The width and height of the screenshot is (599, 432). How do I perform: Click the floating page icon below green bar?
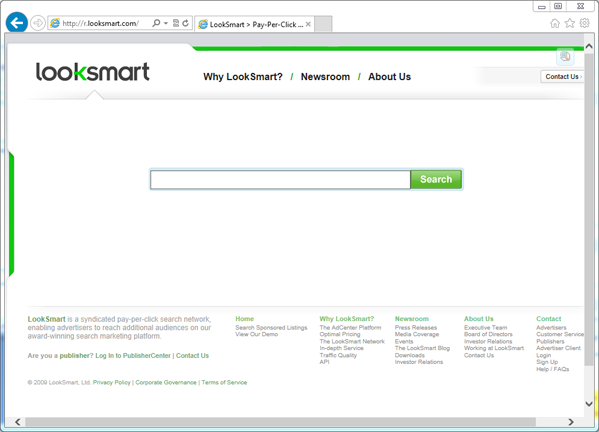[565, 57]
